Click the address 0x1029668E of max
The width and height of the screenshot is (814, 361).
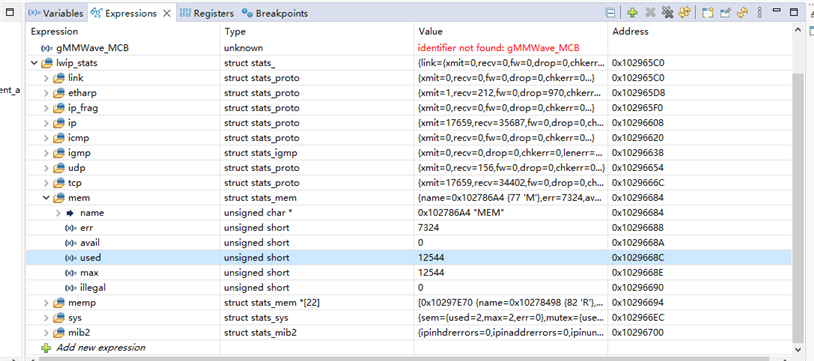pyautogui.click(x=638, y=273)
